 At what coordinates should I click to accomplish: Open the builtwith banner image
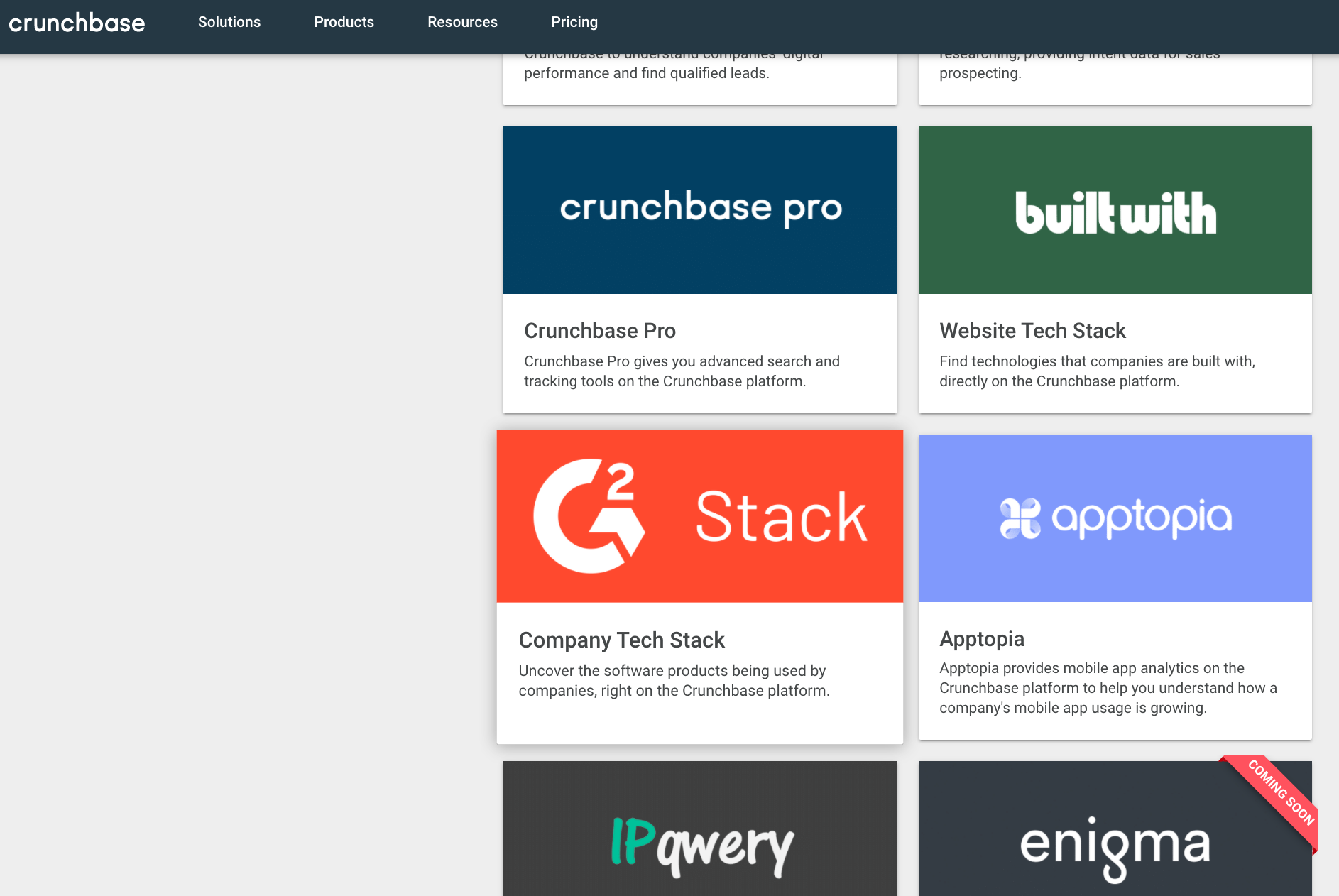[x=1115, y=210]
